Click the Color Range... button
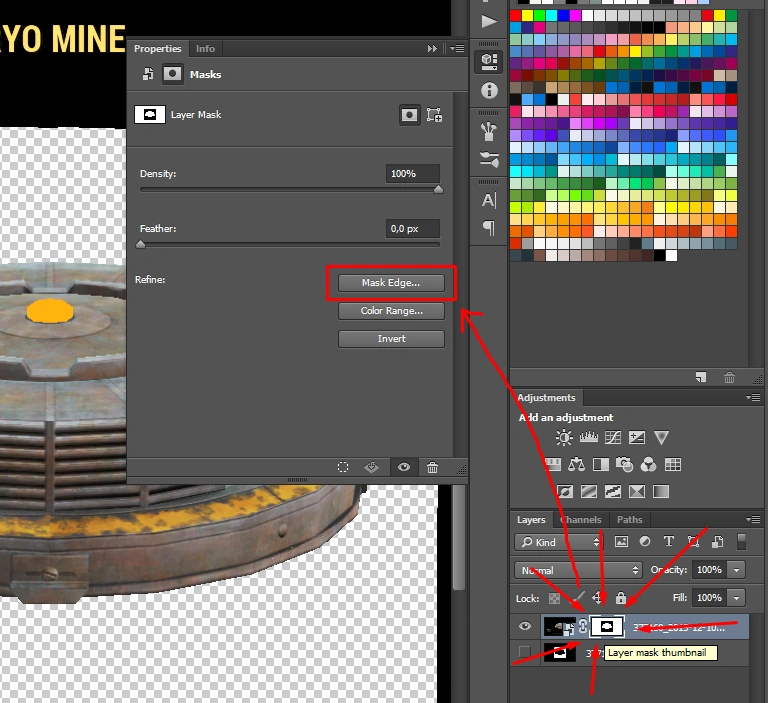Screen dimensions: 768x703 pyautogui.click(x=391, y=311)
